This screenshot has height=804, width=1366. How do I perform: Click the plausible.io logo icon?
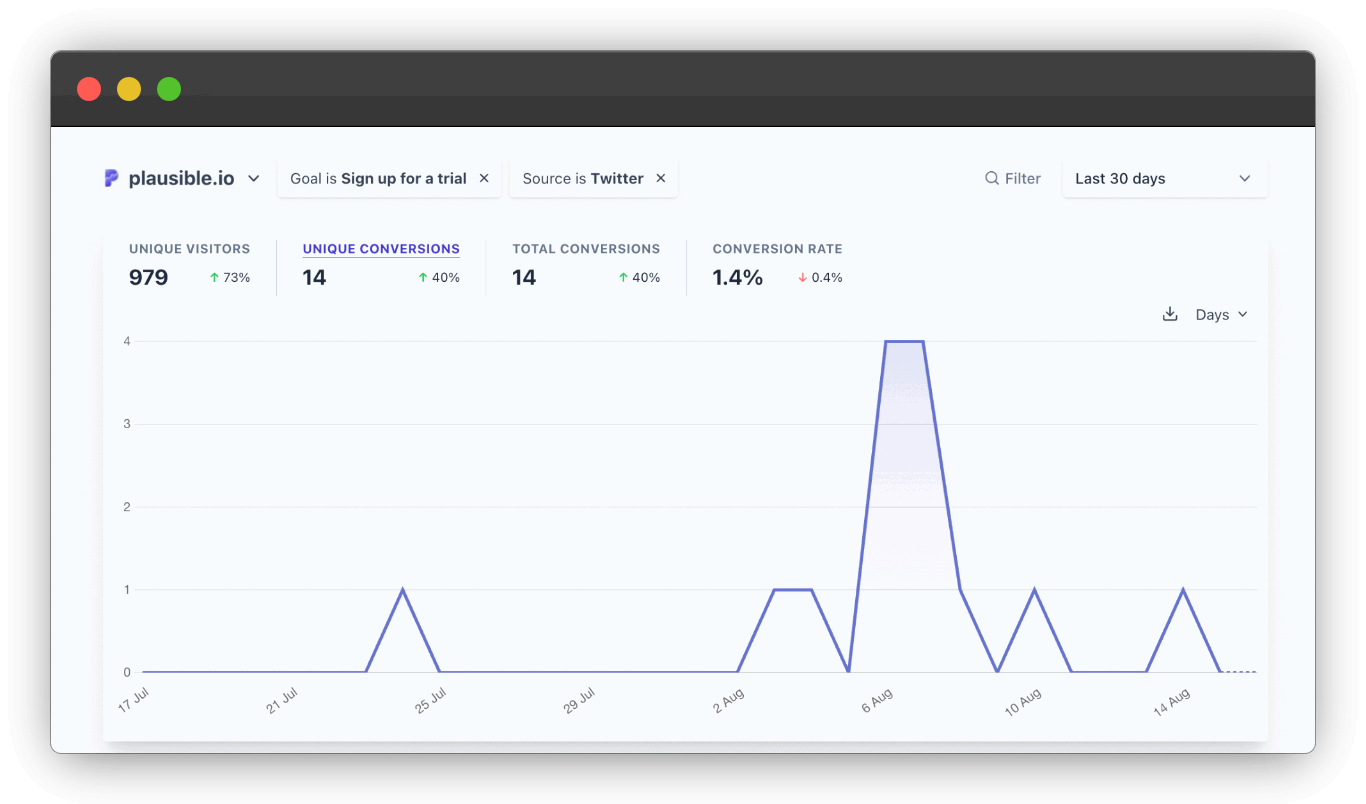pyautogui.click(x=111, y=178)
